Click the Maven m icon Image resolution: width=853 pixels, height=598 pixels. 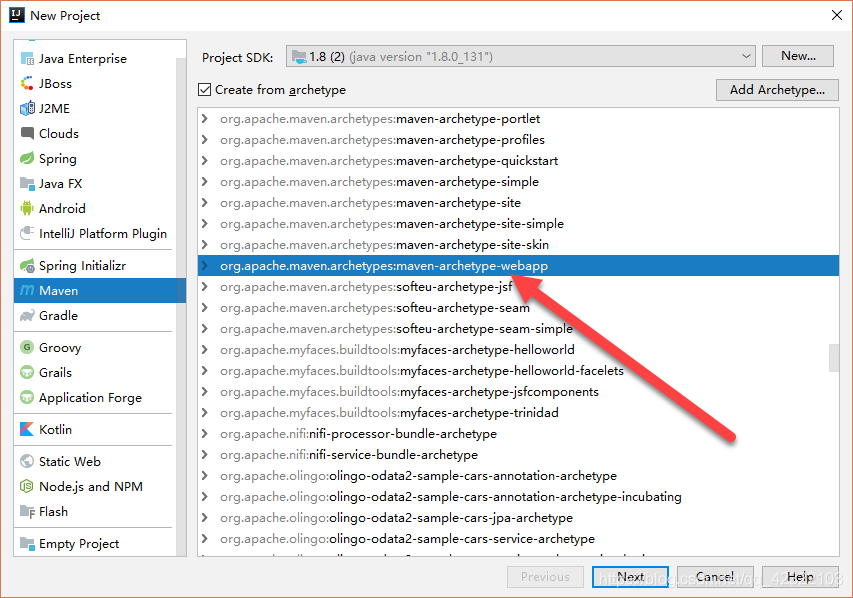(x=27, y=291)
